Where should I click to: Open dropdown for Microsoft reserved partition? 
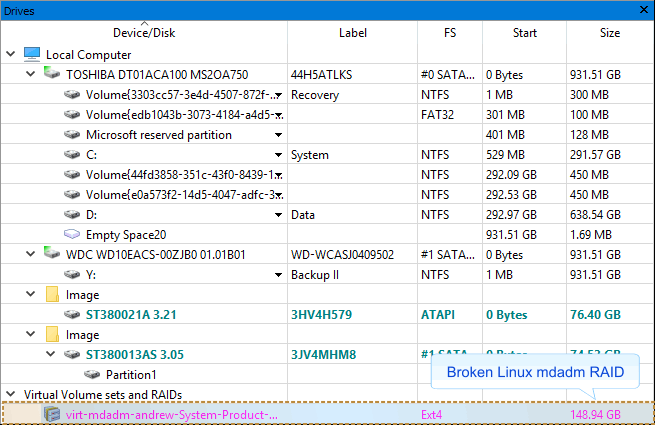(278, 134)
